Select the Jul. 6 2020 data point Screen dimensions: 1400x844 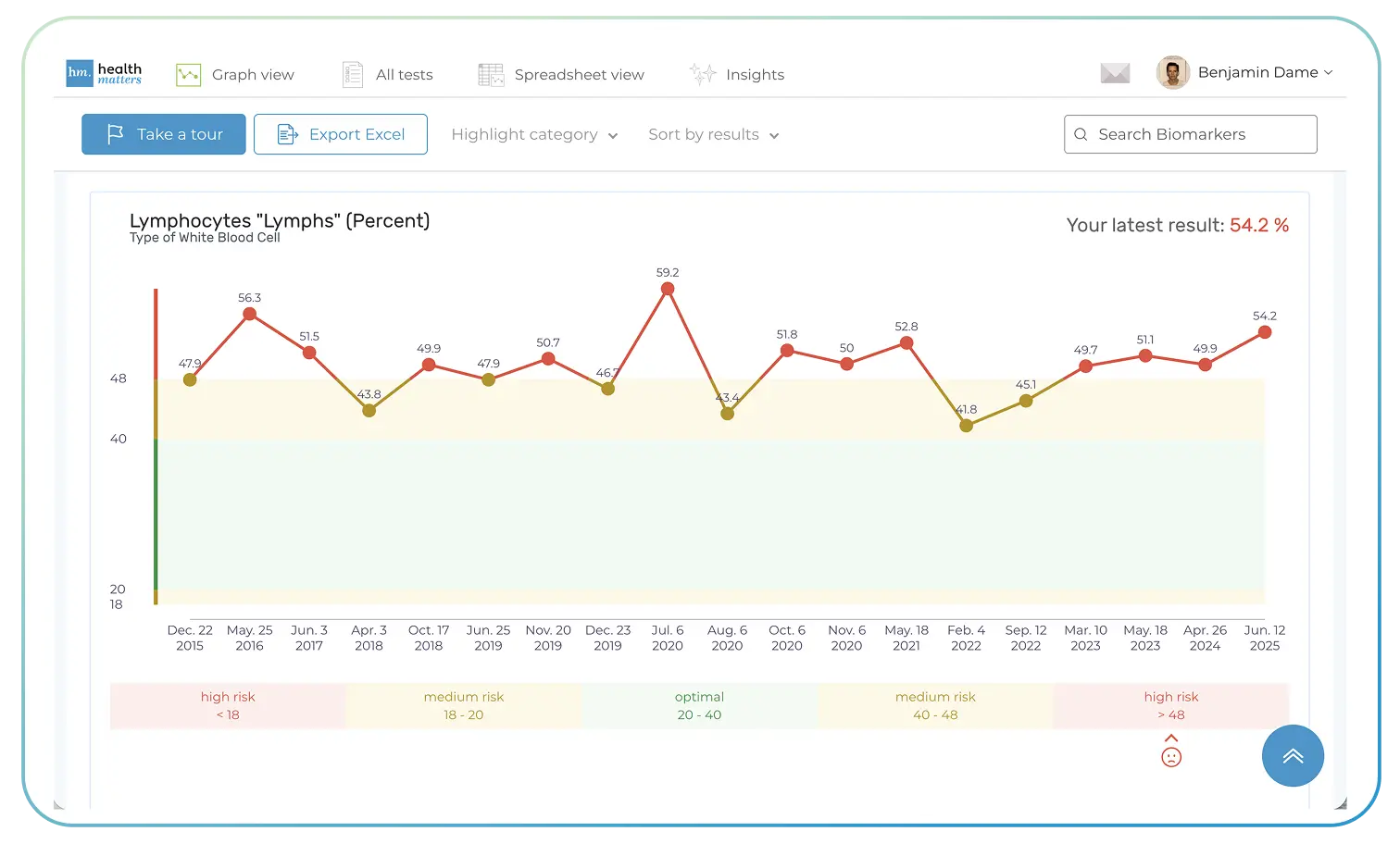coord(667,290)
